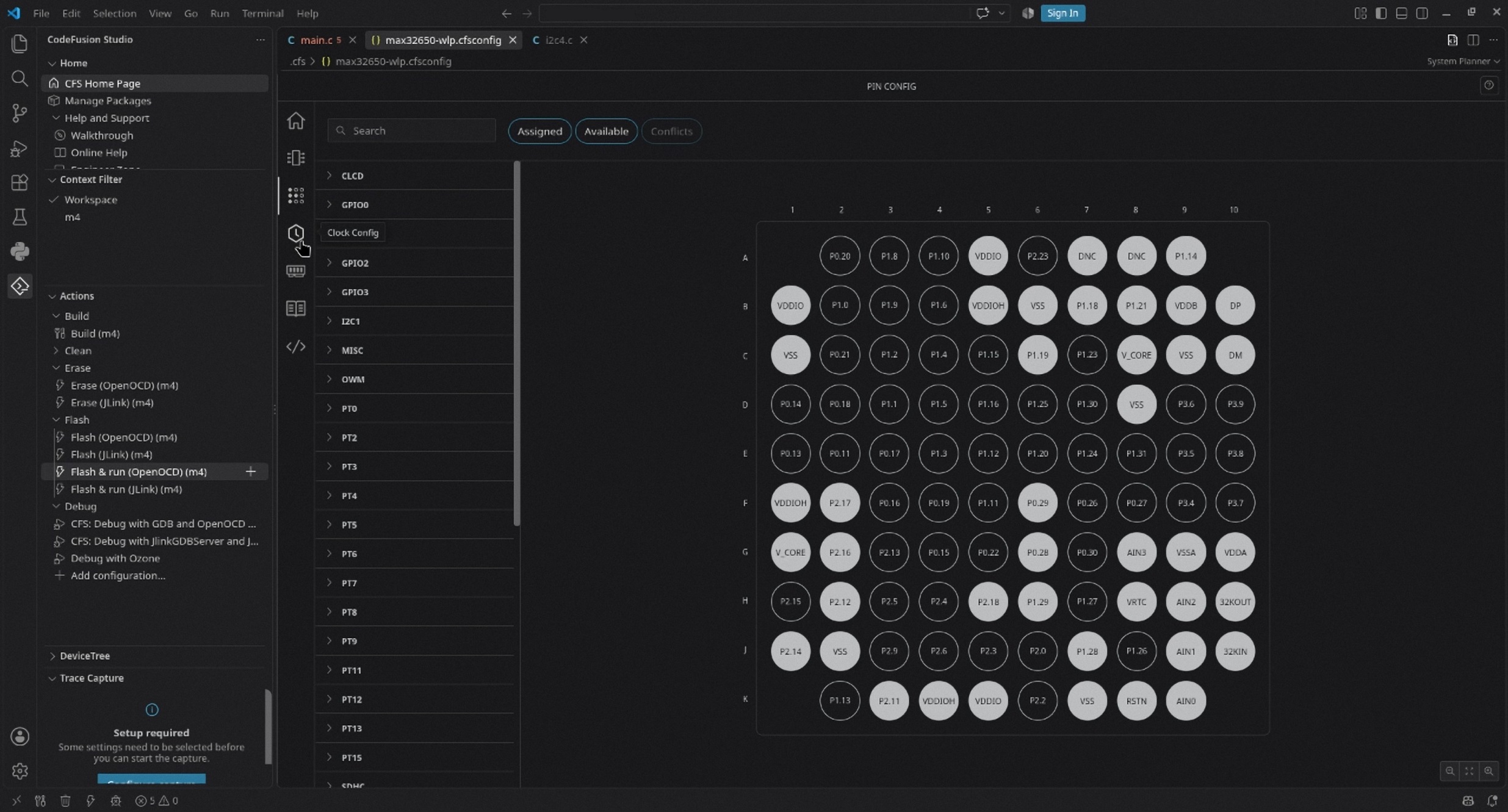1508x812 pixels.
Task: Open the Extensions view
Action: click(20, 182)
